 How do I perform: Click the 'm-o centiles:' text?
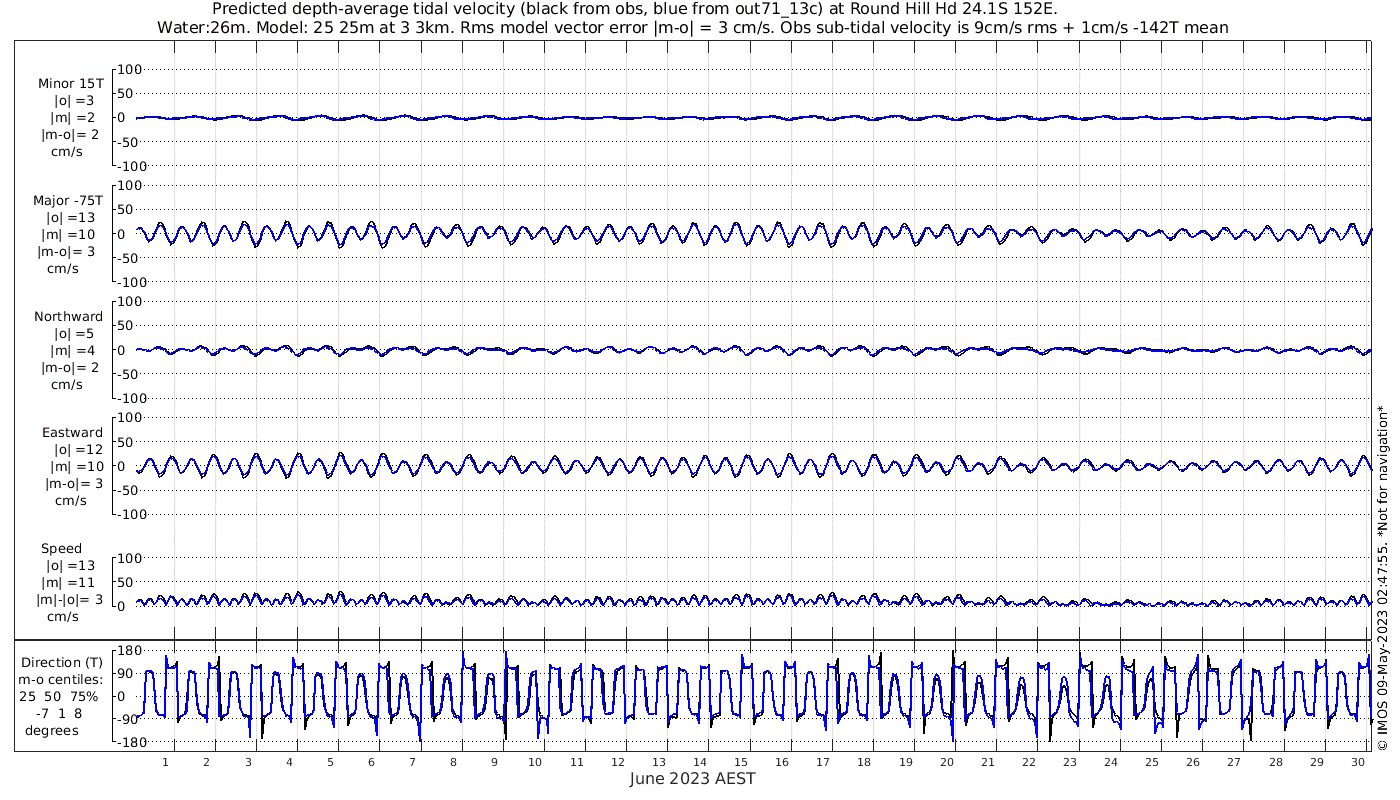pyautogui.click(x=61, y=679)
